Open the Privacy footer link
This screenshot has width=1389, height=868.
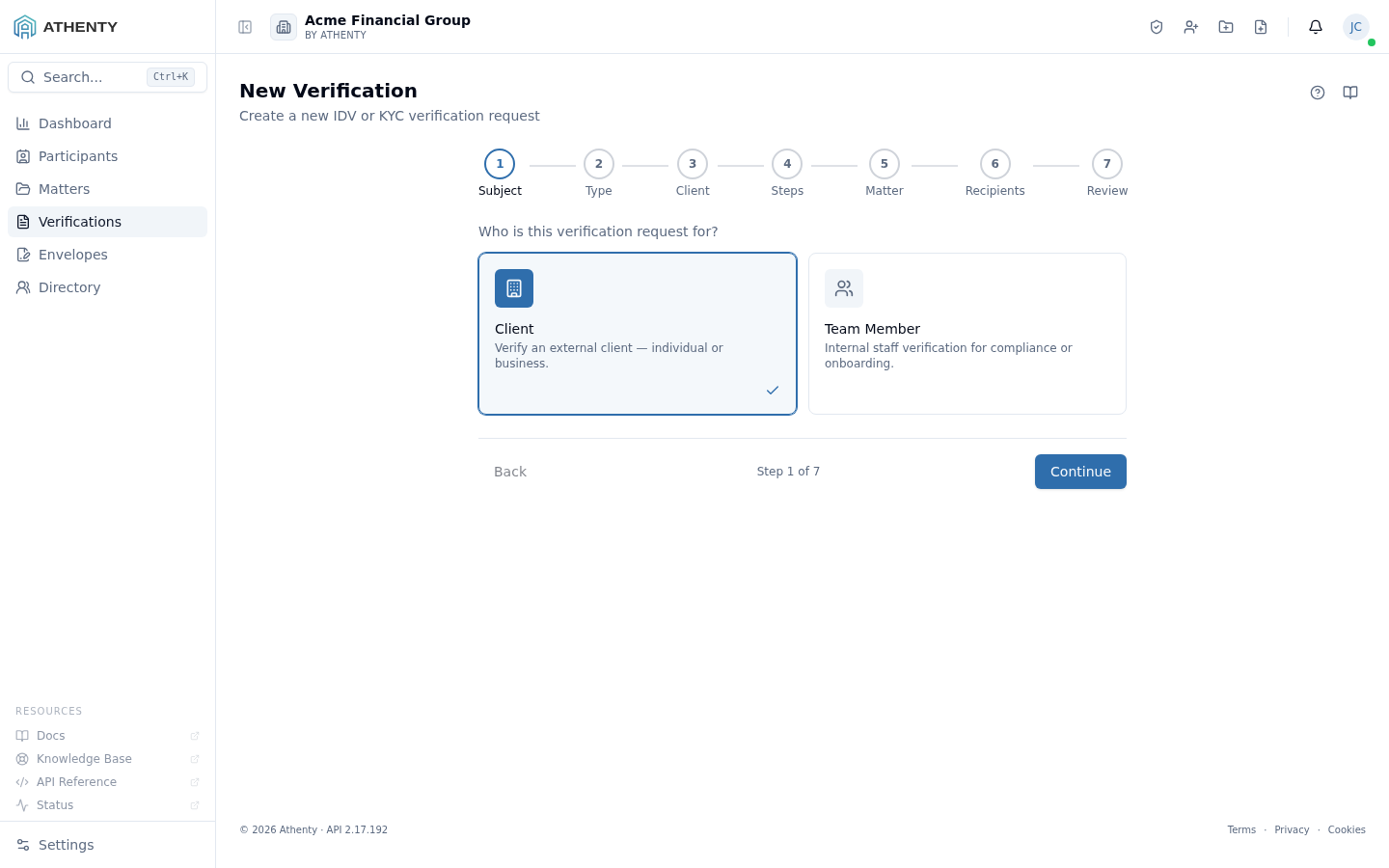coord(1292,829)
